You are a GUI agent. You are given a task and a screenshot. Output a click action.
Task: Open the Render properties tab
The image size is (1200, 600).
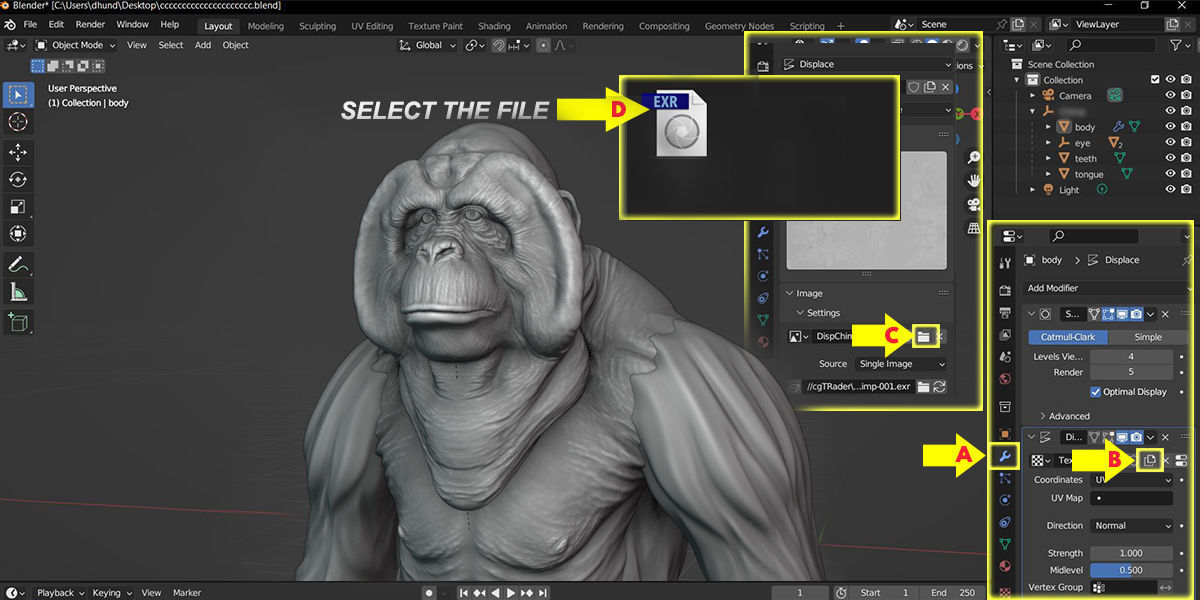click(1006, 290)
